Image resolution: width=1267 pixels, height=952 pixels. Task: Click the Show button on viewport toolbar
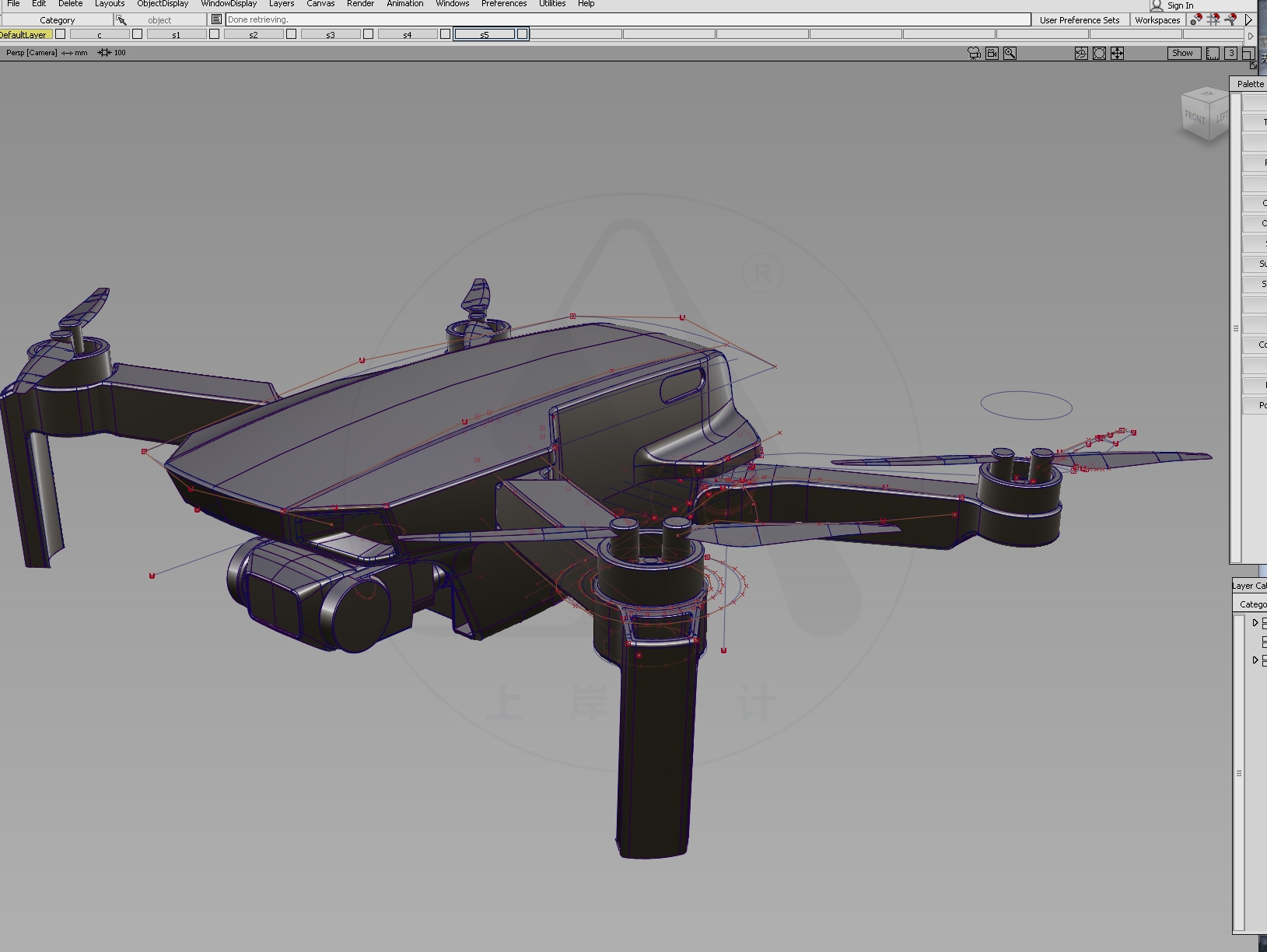(1183, 54)
